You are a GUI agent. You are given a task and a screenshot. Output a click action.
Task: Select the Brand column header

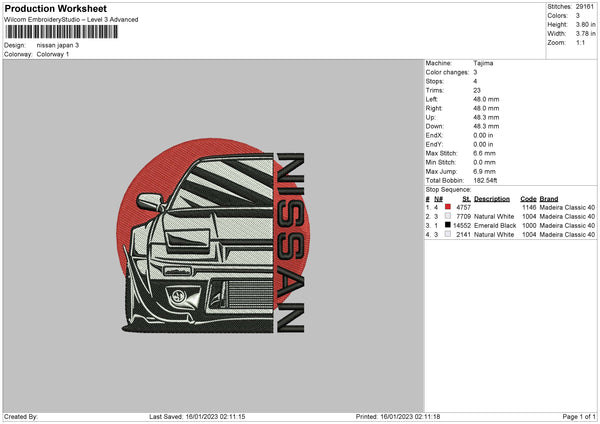[549, 198]
